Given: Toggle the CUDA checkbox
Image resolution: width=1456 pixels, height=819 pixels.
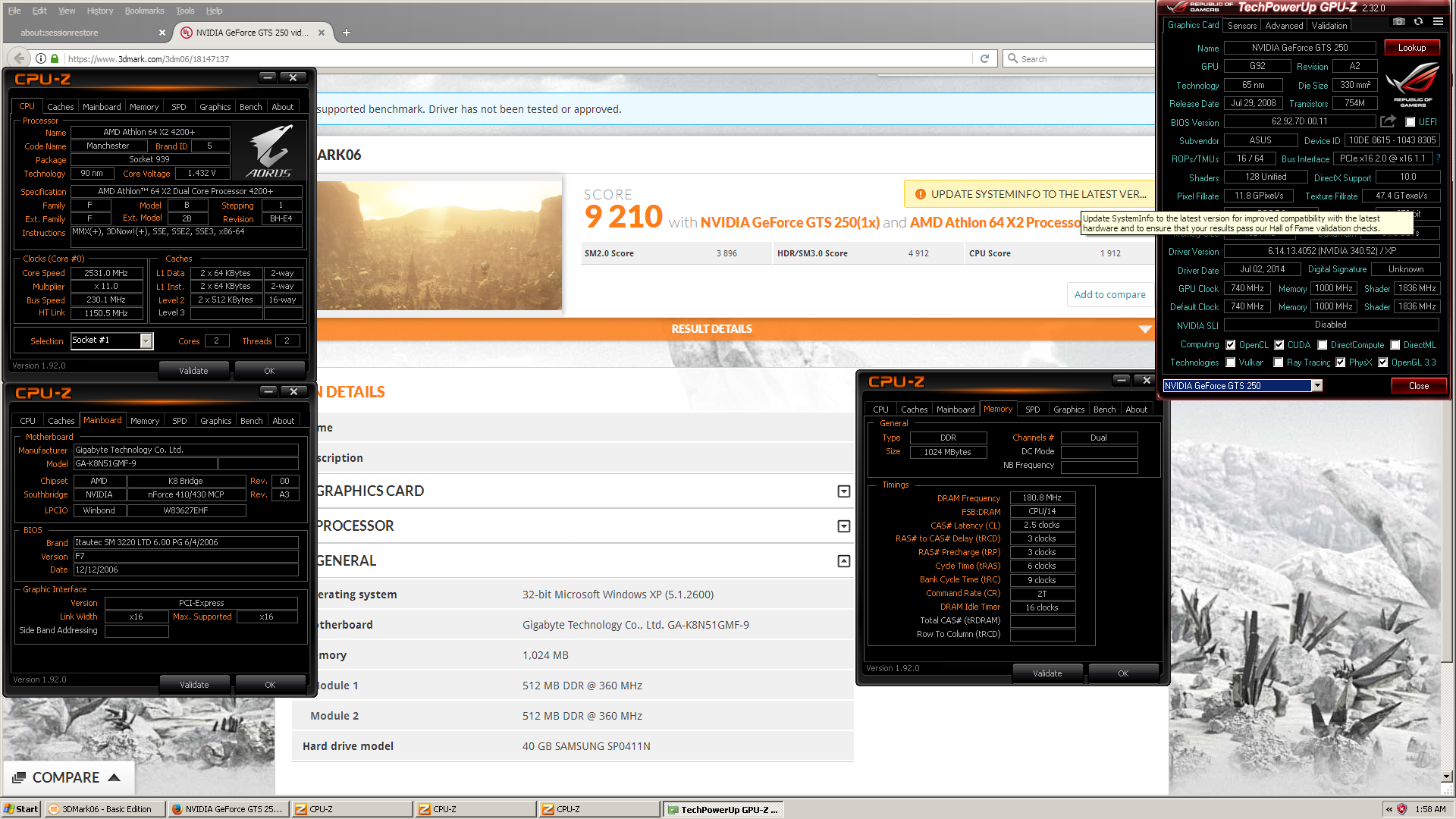Looking at the screenshot, I should coord(1279,345).
